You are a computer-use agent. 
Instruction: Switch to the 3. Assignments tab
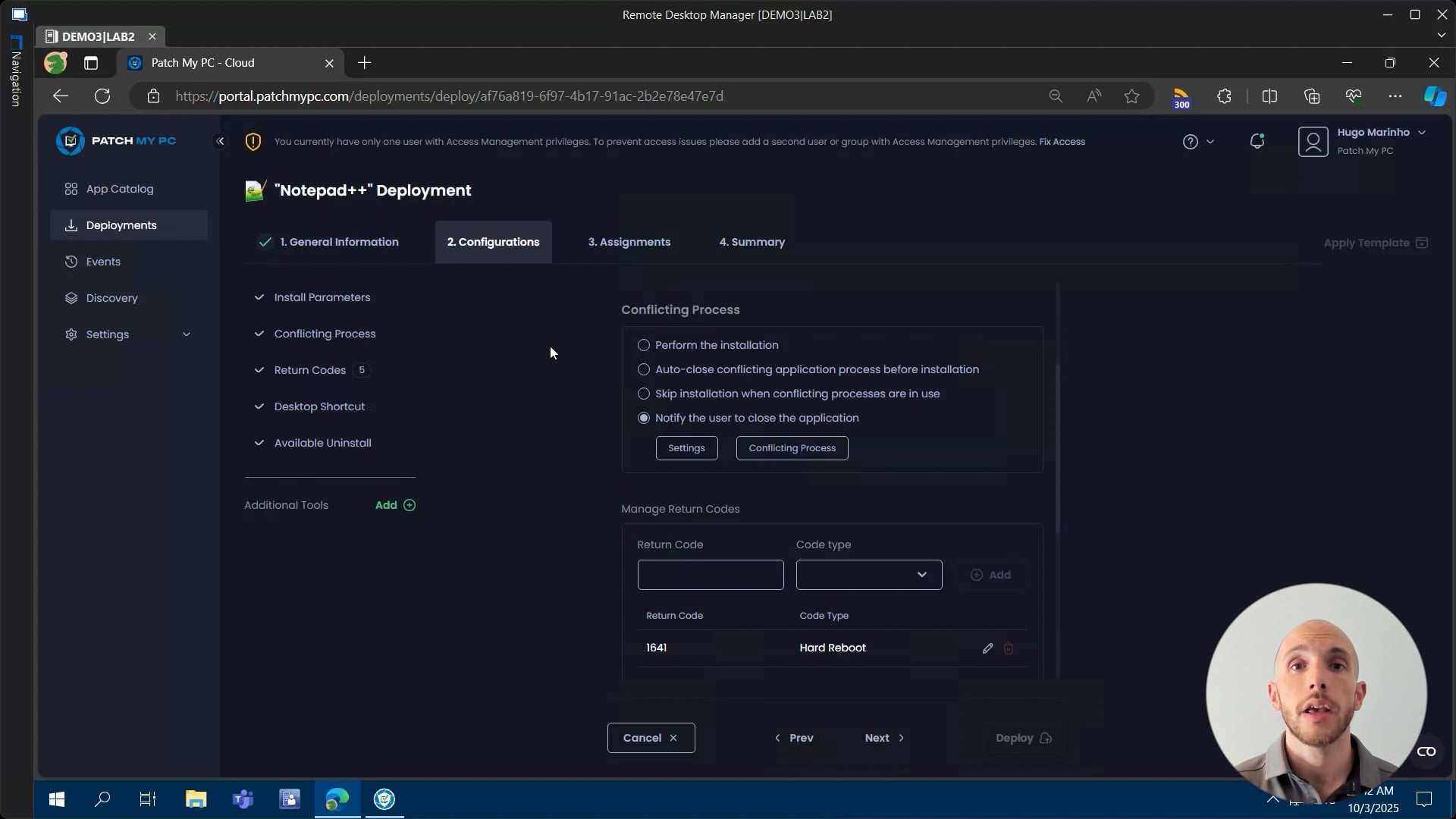[x=629, y=242]
